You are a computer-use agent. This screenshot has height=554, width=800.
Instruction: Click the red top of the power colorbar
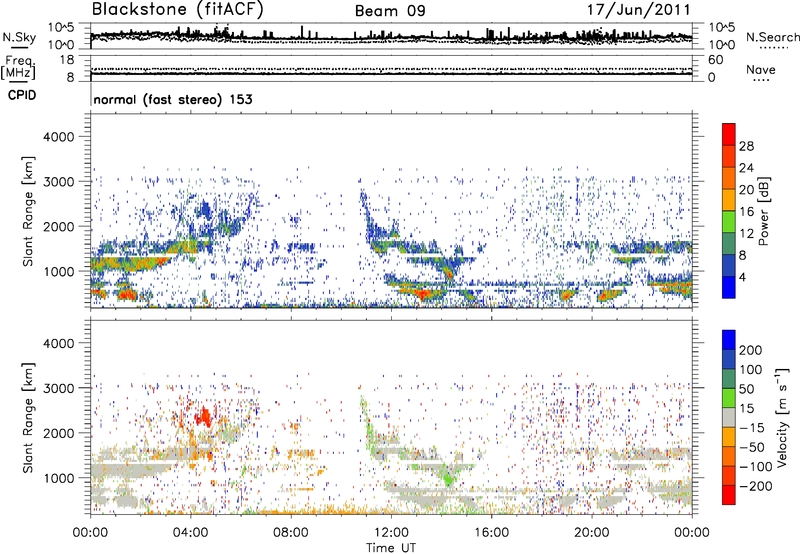pyautogui.click(x=729, y=134)
